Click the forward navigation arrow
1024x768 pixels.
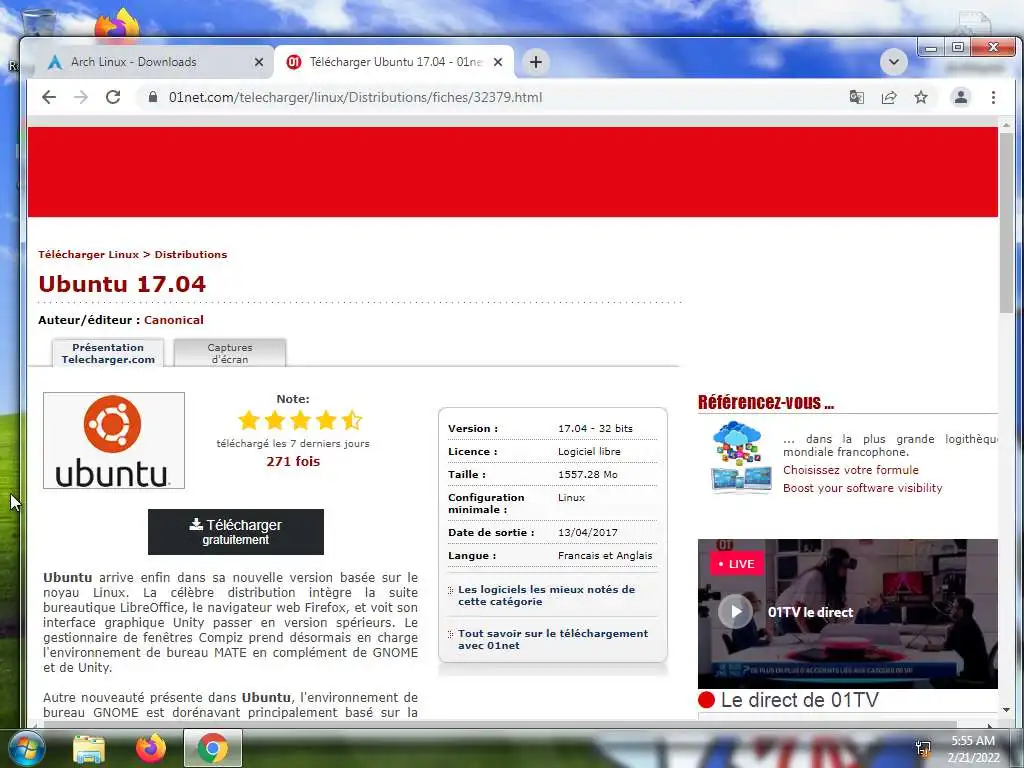(80, 97)
